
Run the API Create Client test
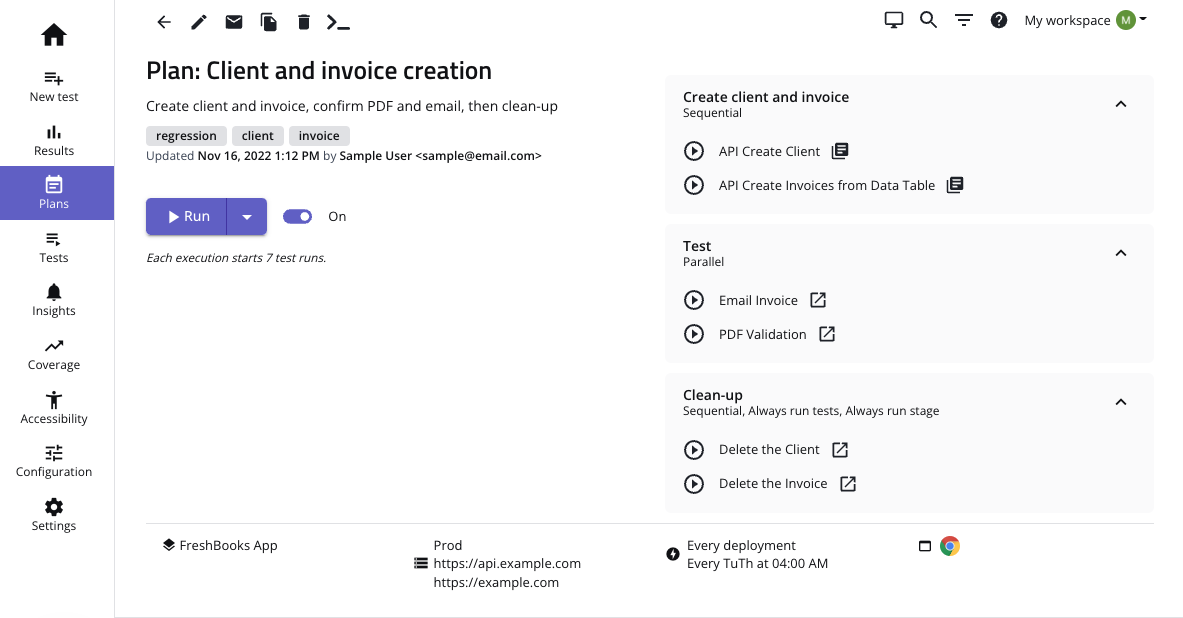pos(693,151)
